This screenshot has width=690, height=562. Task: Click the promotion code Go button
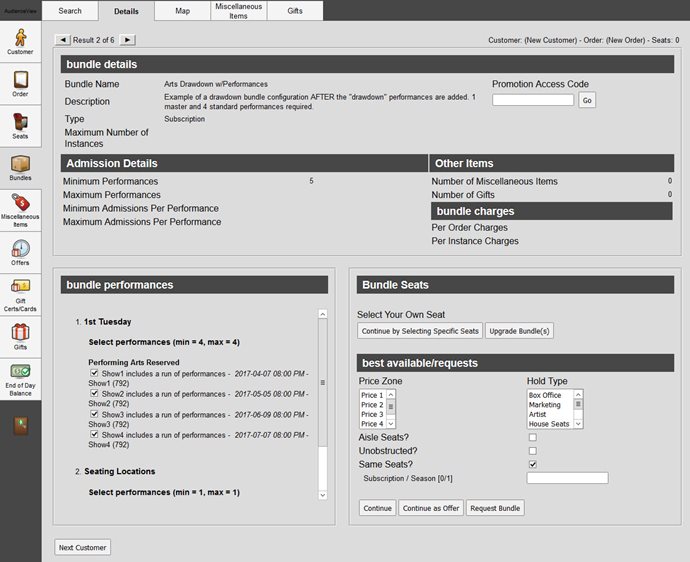tap(587, 100)
